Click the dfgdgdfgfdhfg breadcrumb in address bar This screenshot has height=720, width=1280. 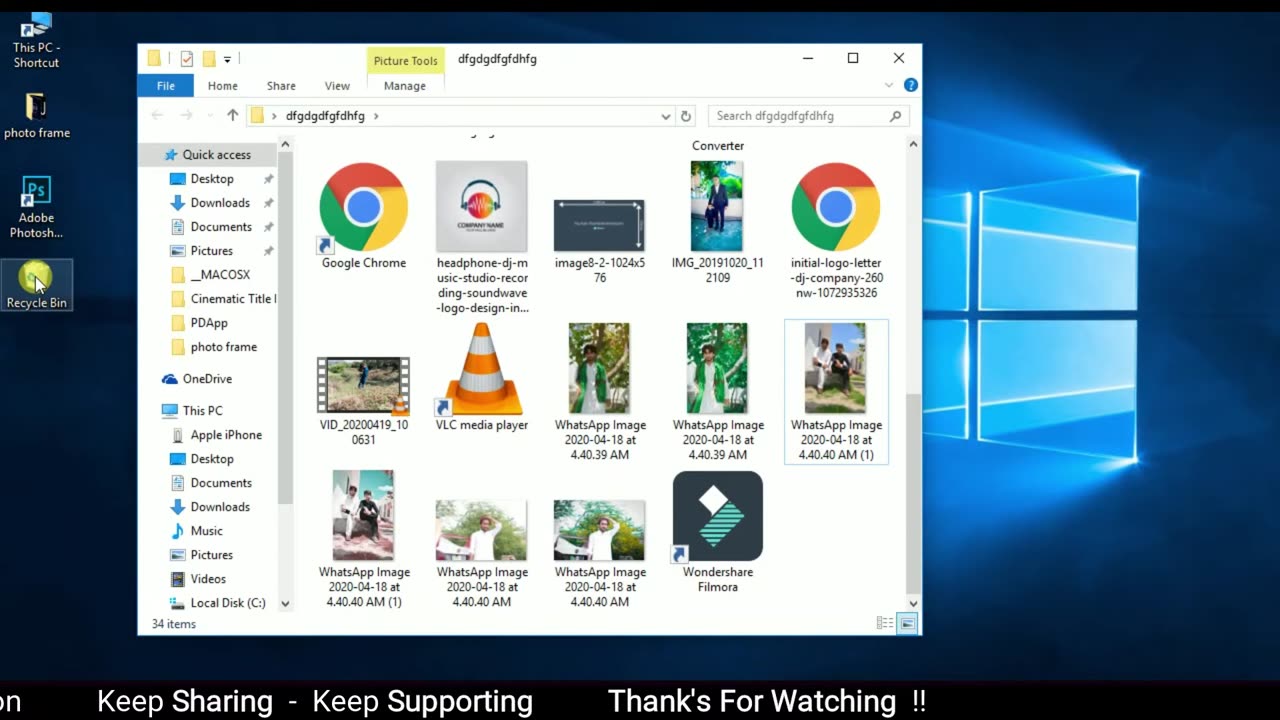[325, 116]
